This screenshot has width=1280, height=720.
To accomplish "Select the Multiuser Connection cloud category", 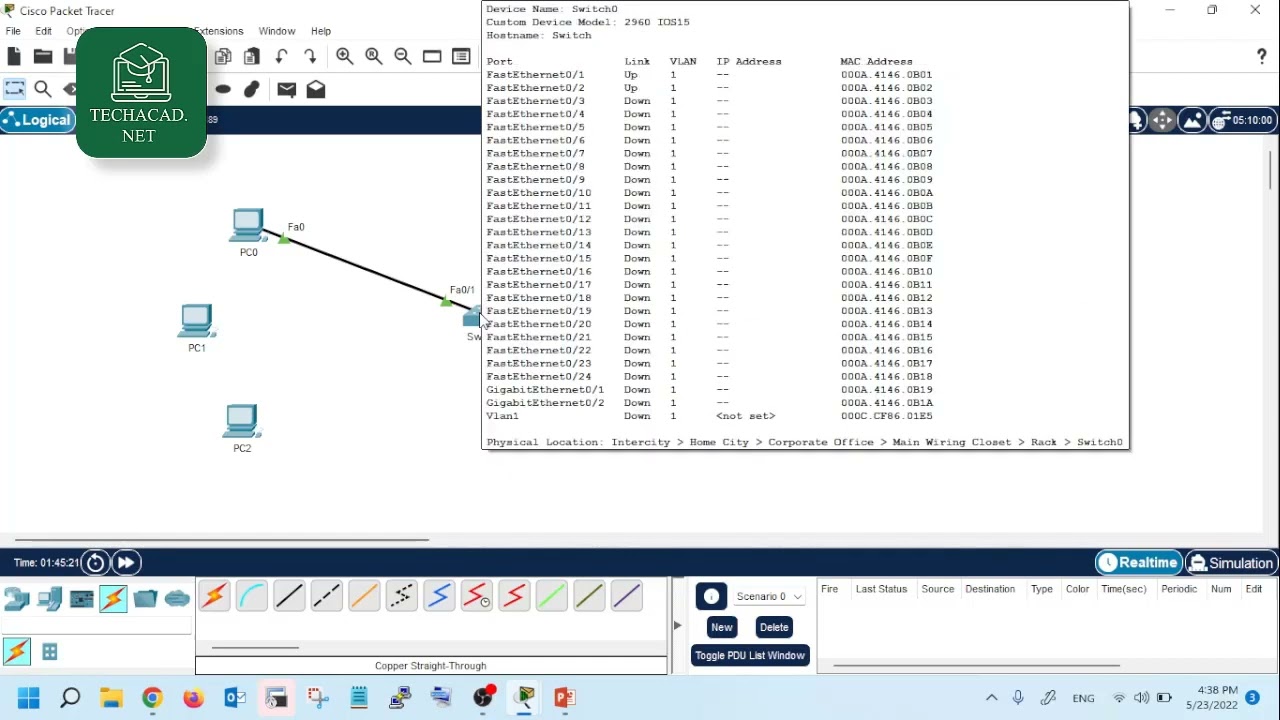I will click(x=177, y=599).
